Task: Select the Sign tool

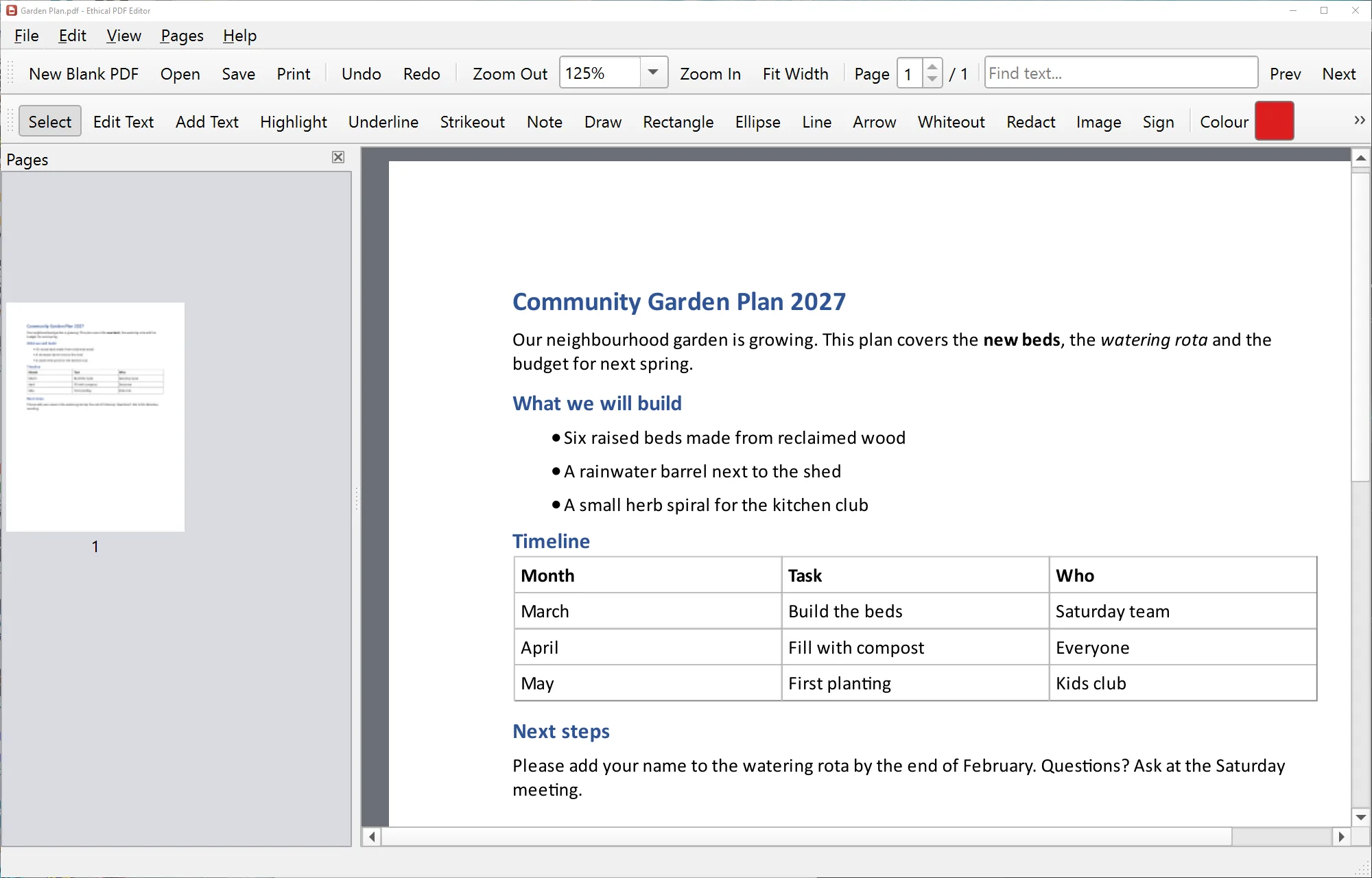Action: [1158, 121]
